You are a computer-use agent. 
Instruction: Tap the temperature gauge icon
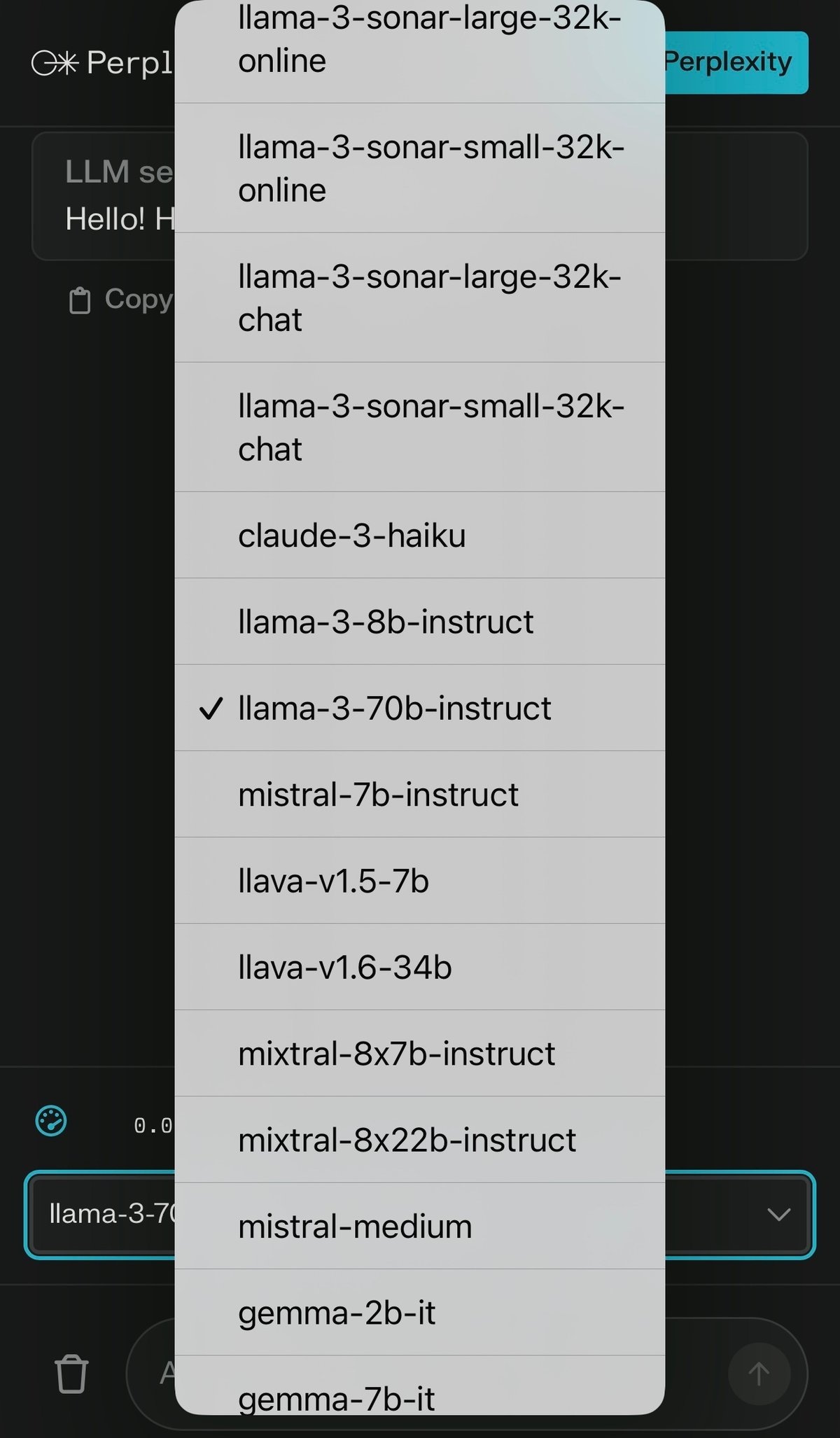(x=51, y=1118)
